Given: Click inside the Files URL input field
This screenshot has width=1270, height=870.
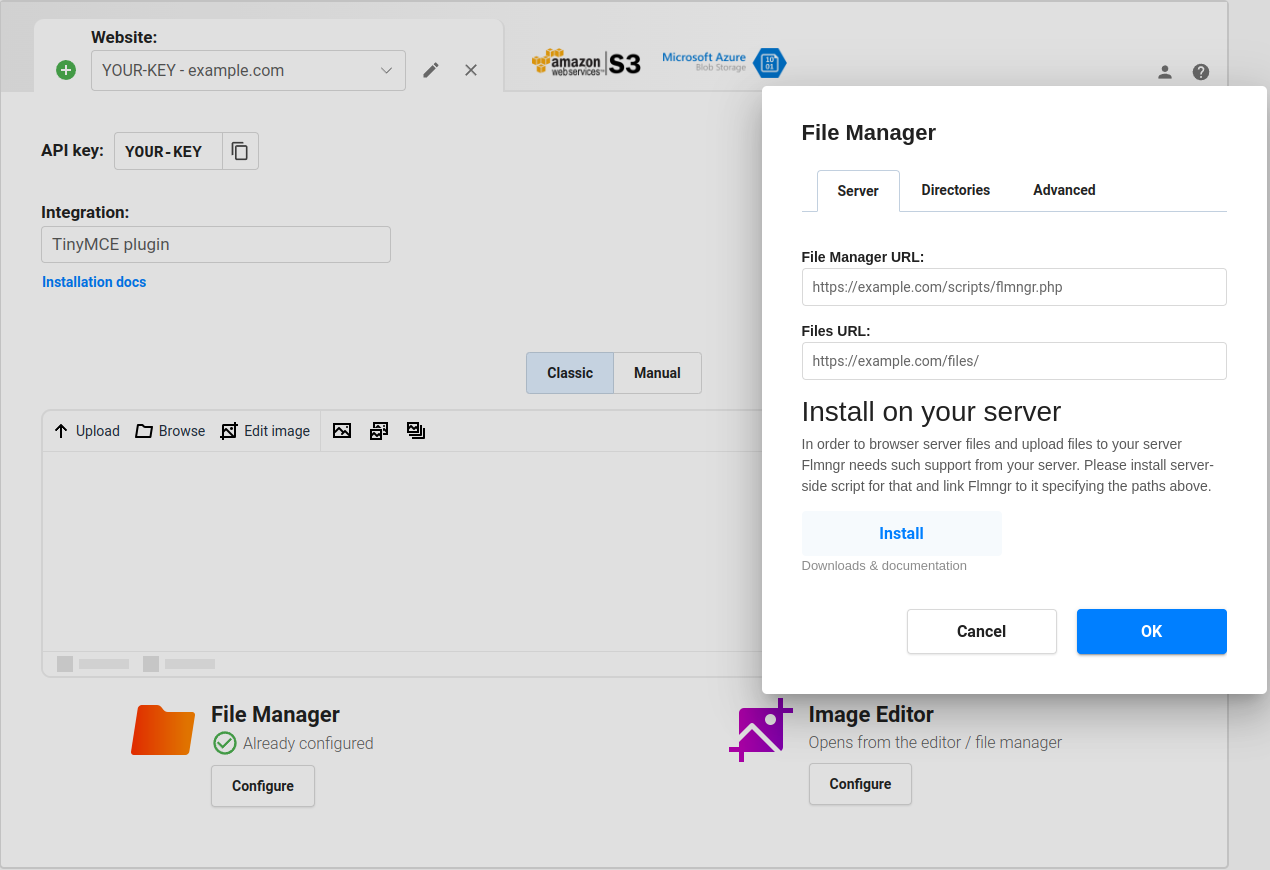Looking at the screenshot, I should 1014,361.
